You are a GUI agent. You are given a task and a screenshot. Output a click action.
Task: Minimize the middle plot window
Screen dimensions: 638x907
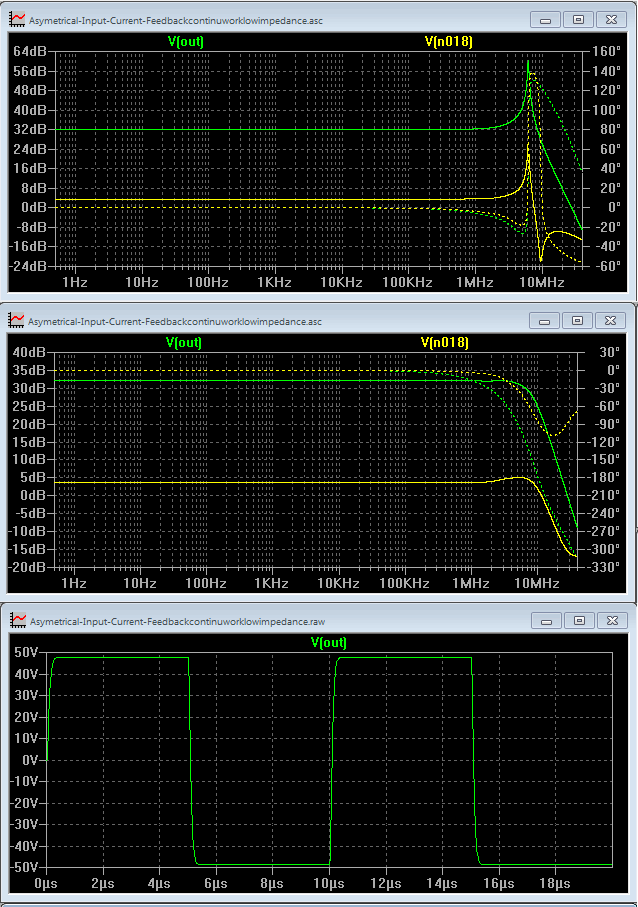(544, 320)
